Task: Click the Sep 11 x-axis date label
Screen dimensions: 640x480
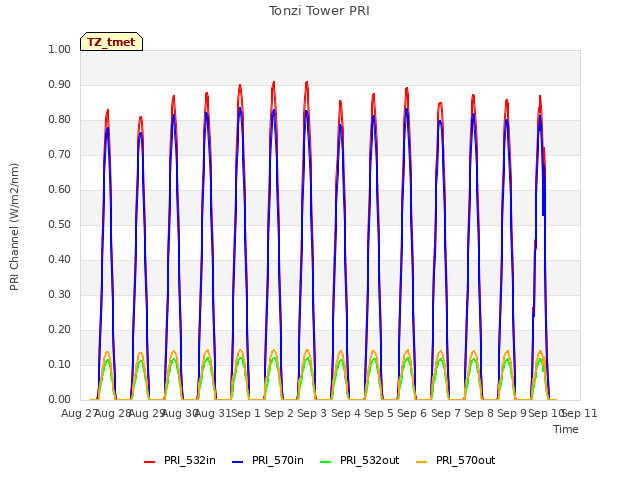Action: (x=580, y=413)
